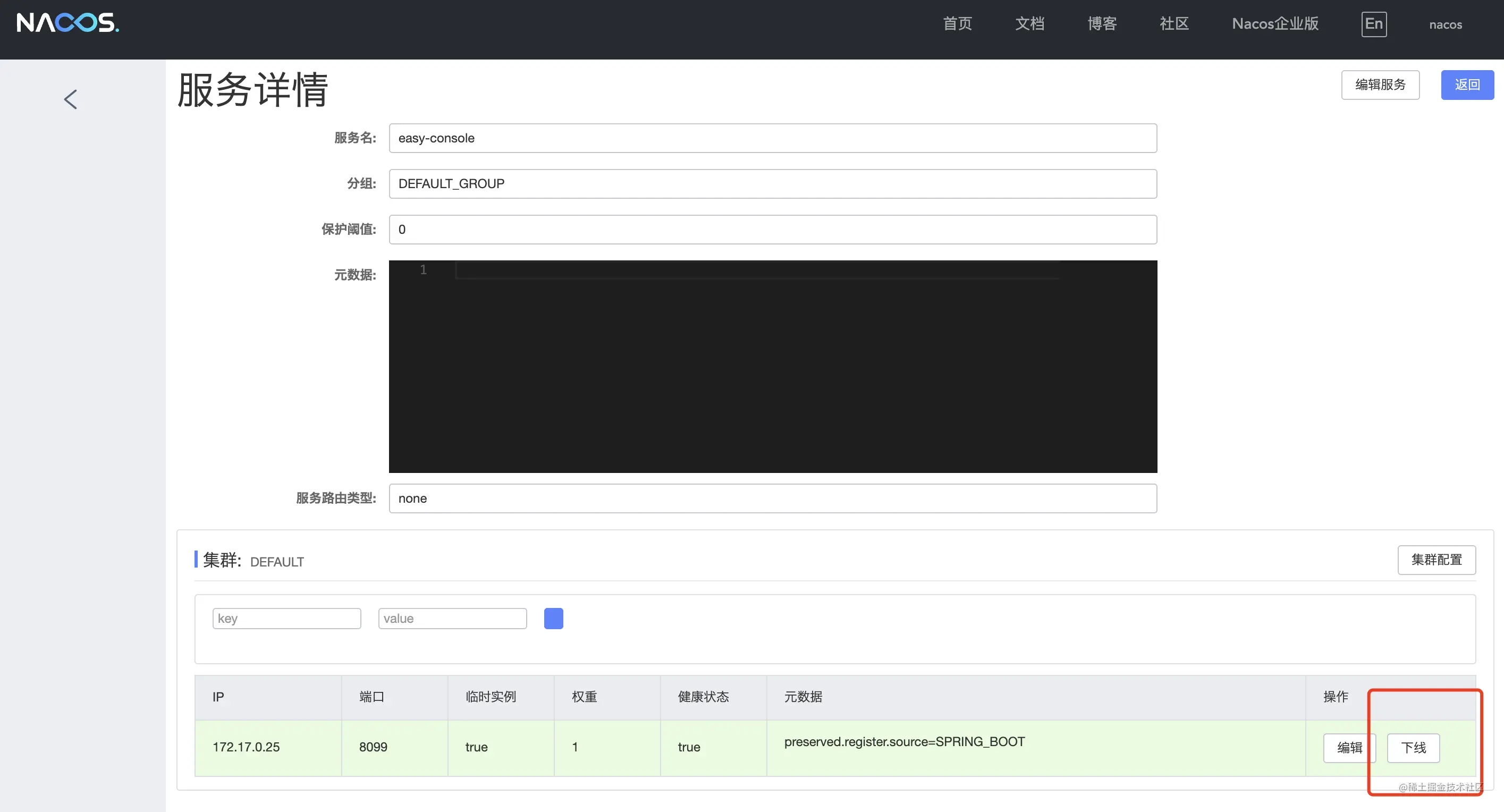This screenshot has height=812, width=1504.
Task: Open nacos user menu
Action: 1445,24
